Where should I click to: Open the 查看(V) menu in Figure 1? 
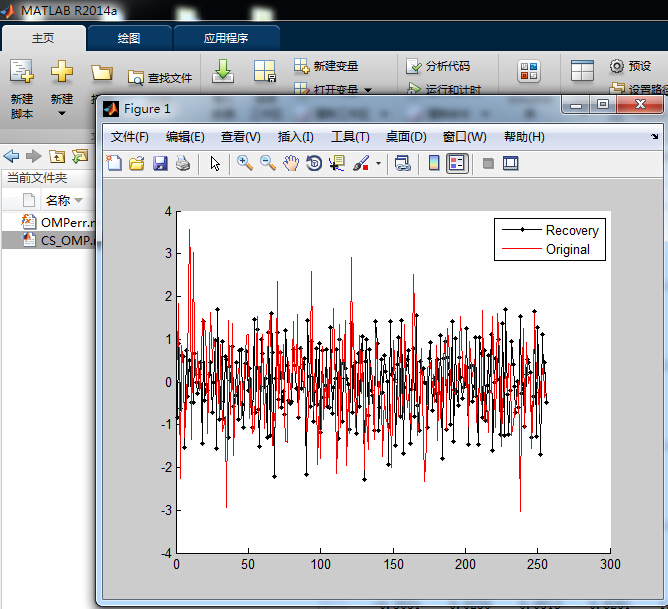(240, 137)
